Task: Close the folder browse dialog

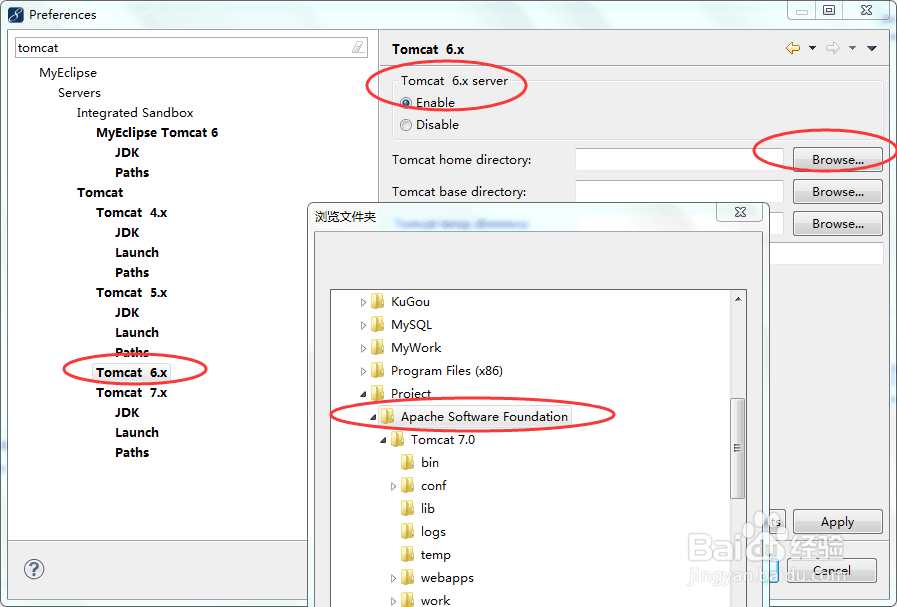Action: click(740, 212)
